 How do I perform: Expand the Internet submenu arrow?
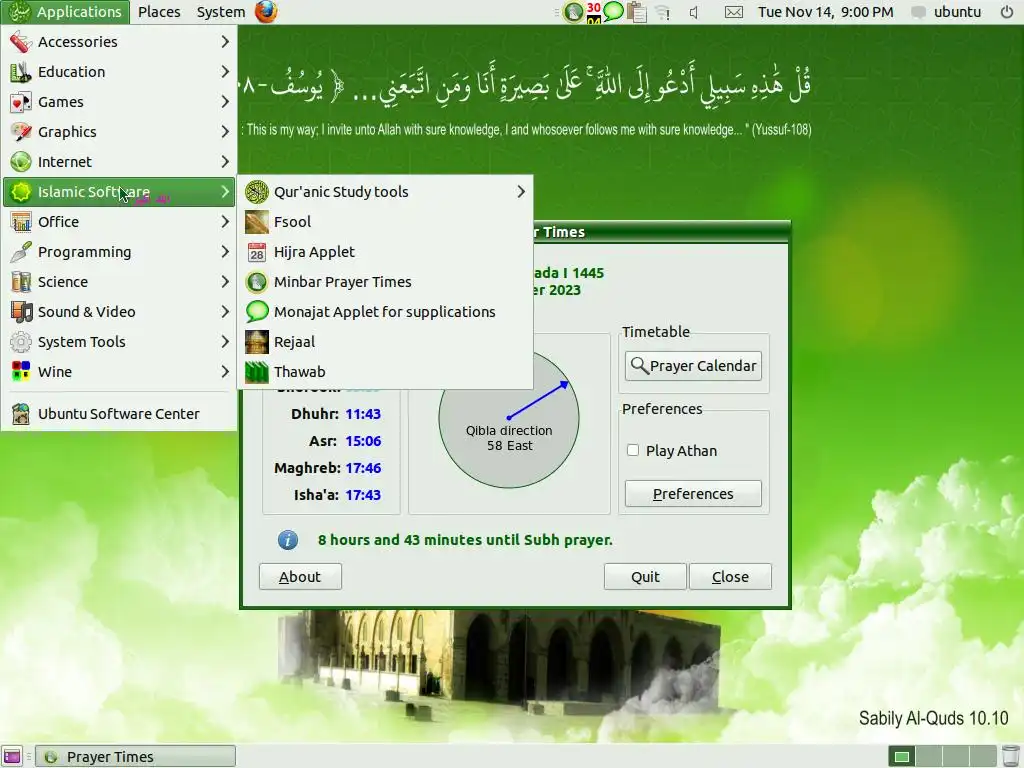coord(225,162)
